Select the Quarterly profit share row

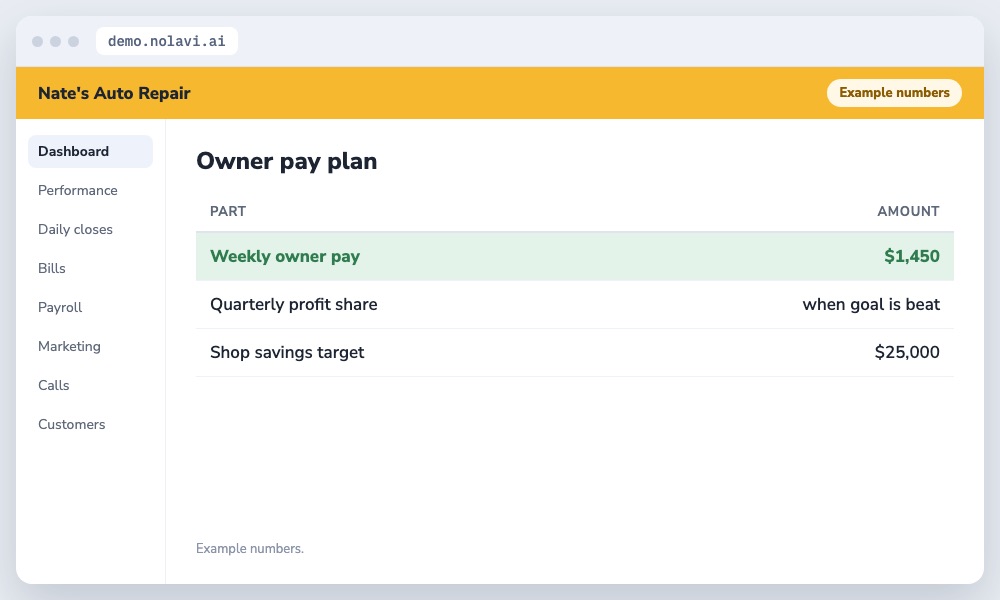pyautogui.click(x=575, y=304)
